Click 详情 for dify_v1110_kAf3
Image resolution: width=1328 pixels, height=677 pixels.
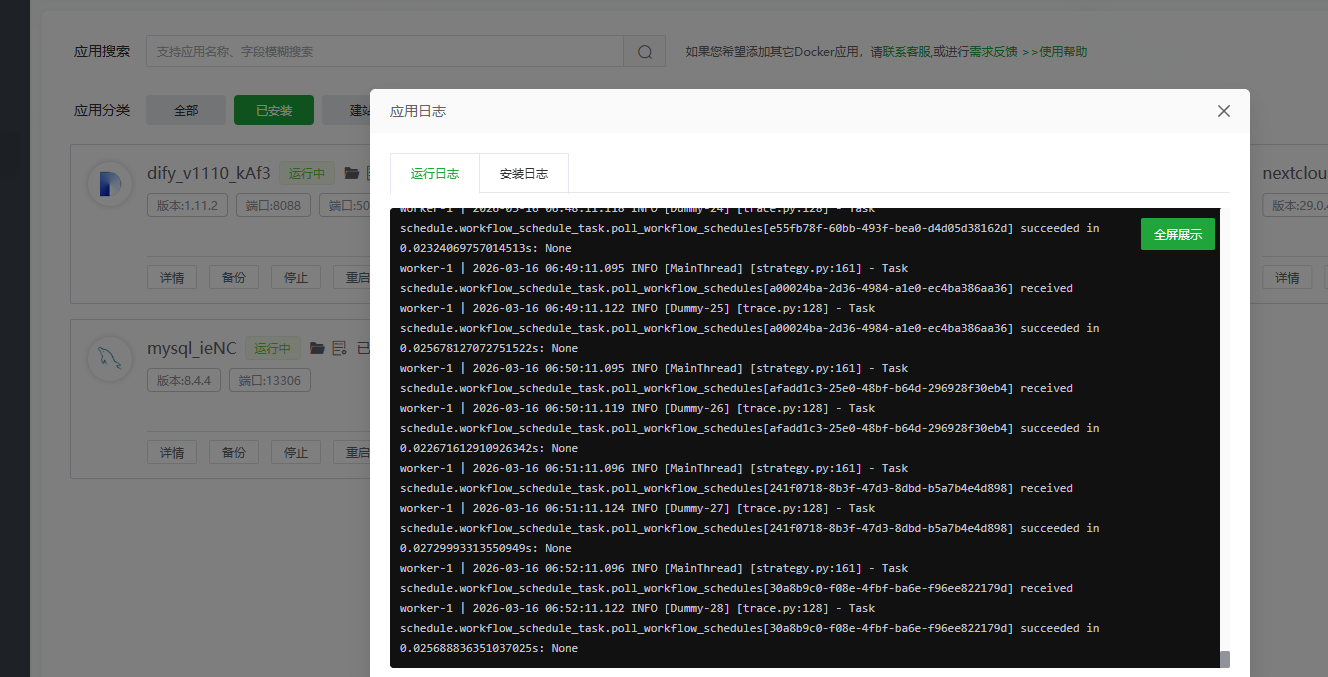click(172, 277)
